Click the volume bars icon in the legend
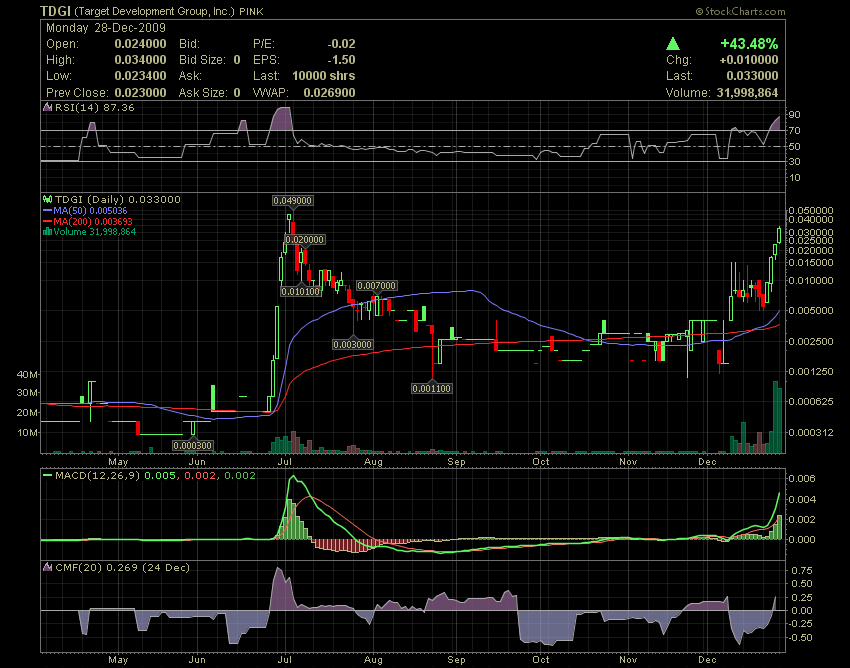This screenshot has height=668, width=850. 47,232
